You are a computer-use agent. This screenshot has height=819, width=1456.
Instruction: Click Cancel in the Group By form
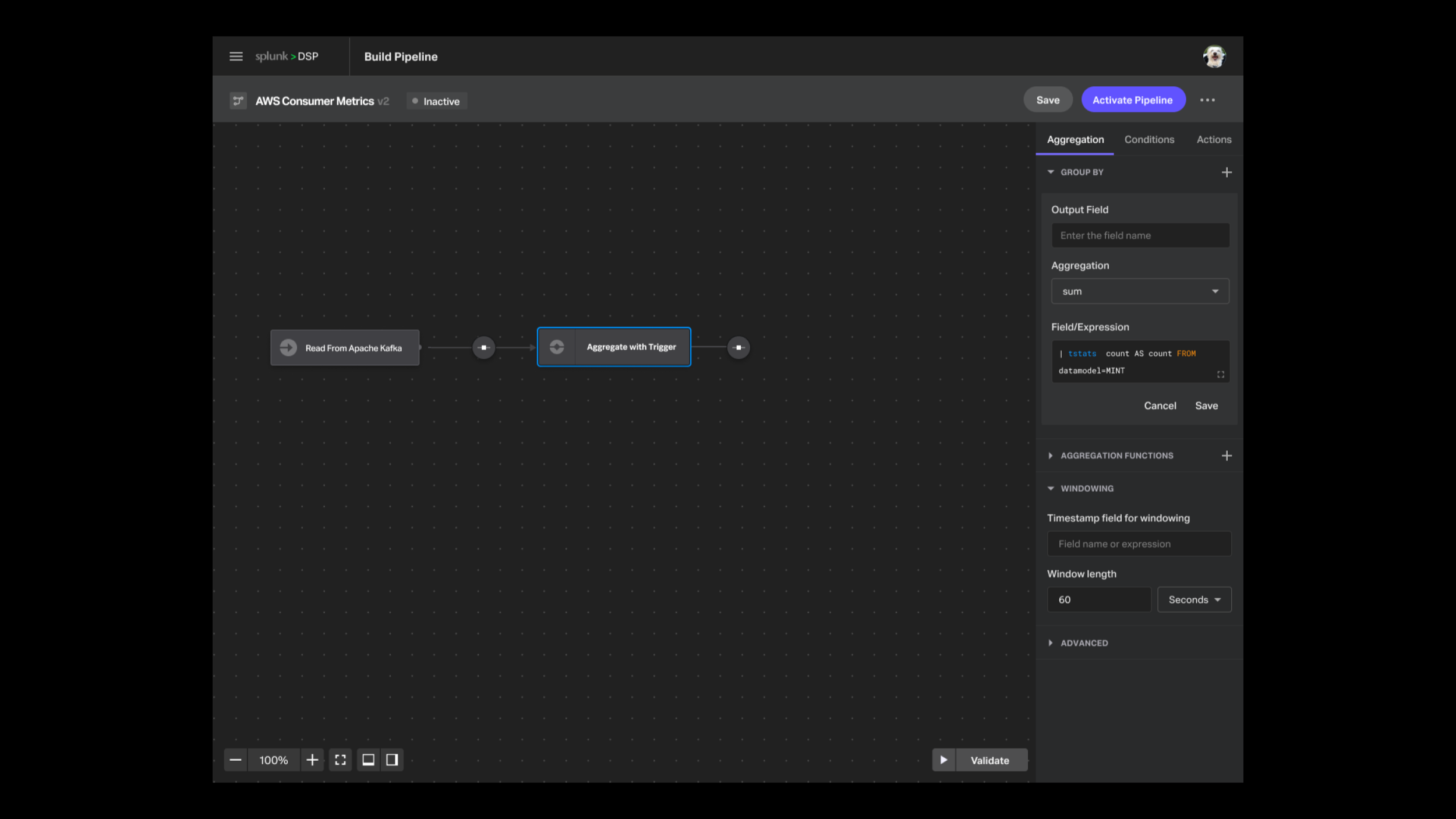click(1160, 406)
